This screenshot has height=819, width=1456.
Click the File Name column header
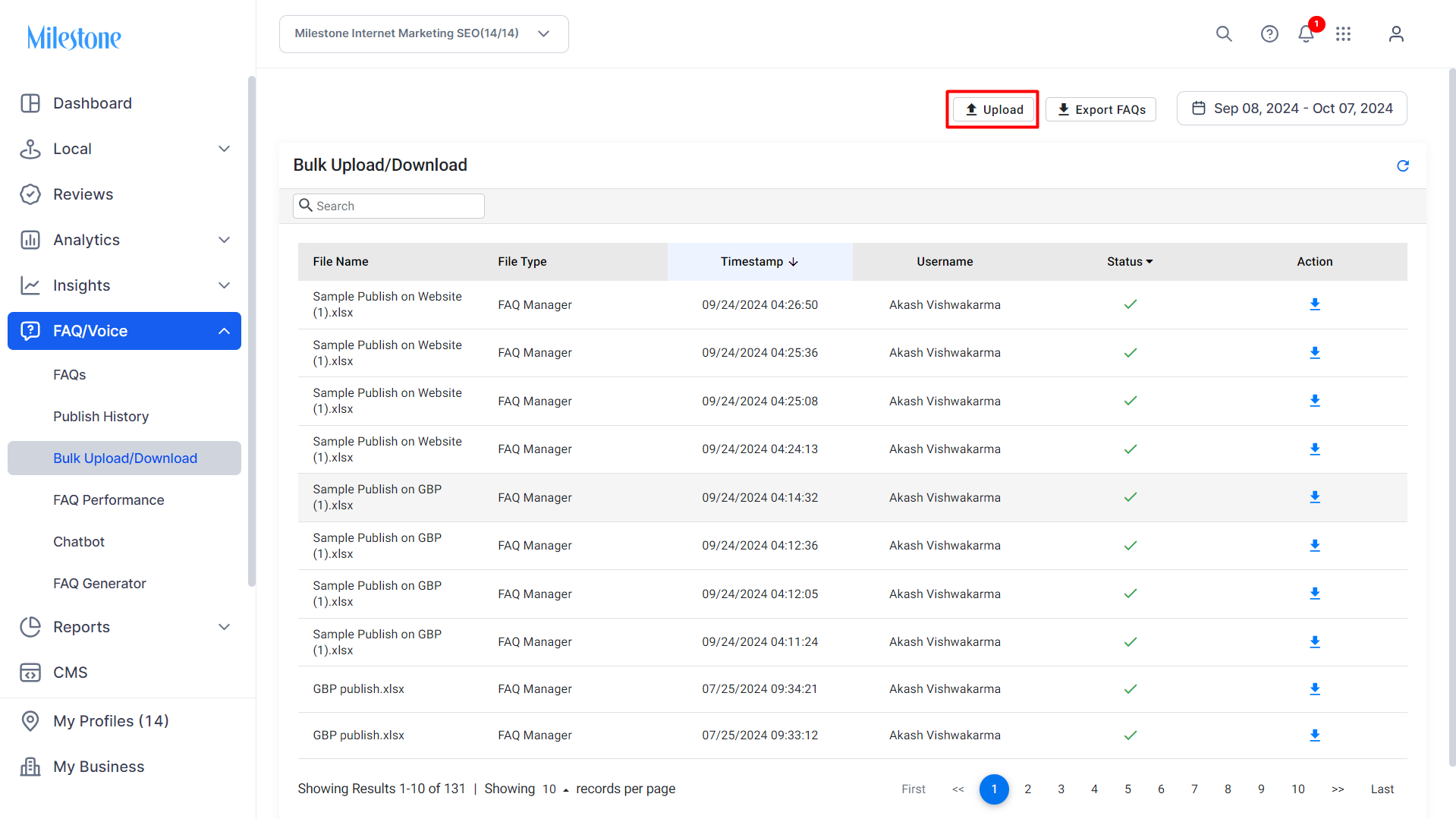(341, 262)
